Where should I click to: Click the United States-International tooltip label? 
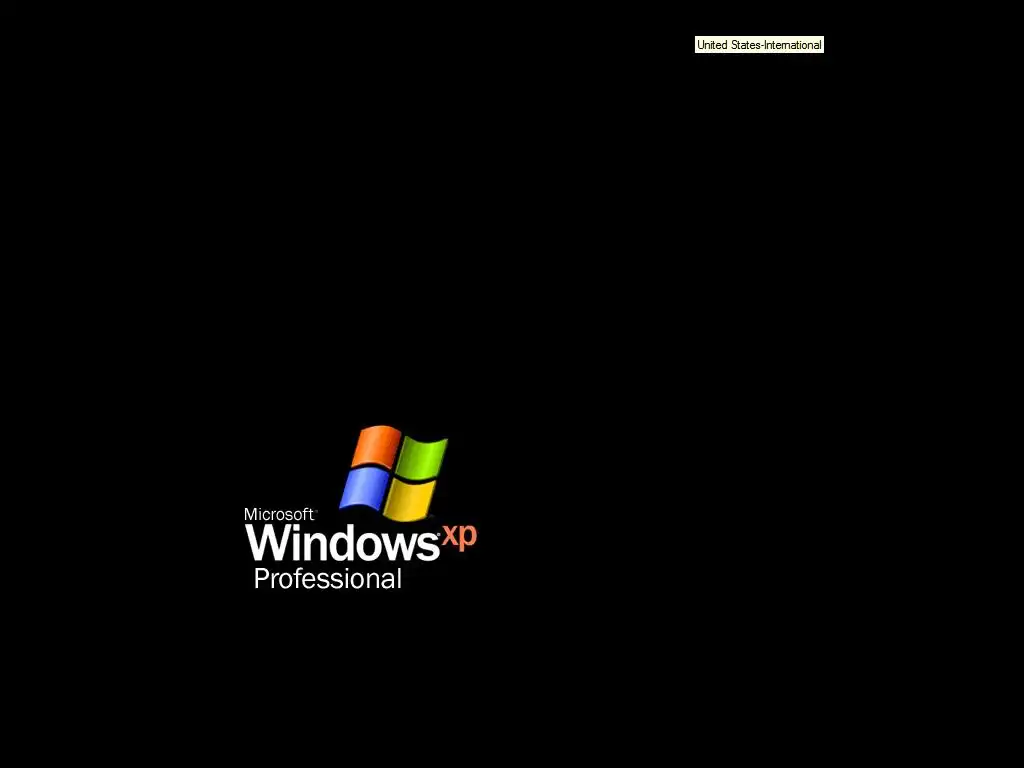(759, 45)
